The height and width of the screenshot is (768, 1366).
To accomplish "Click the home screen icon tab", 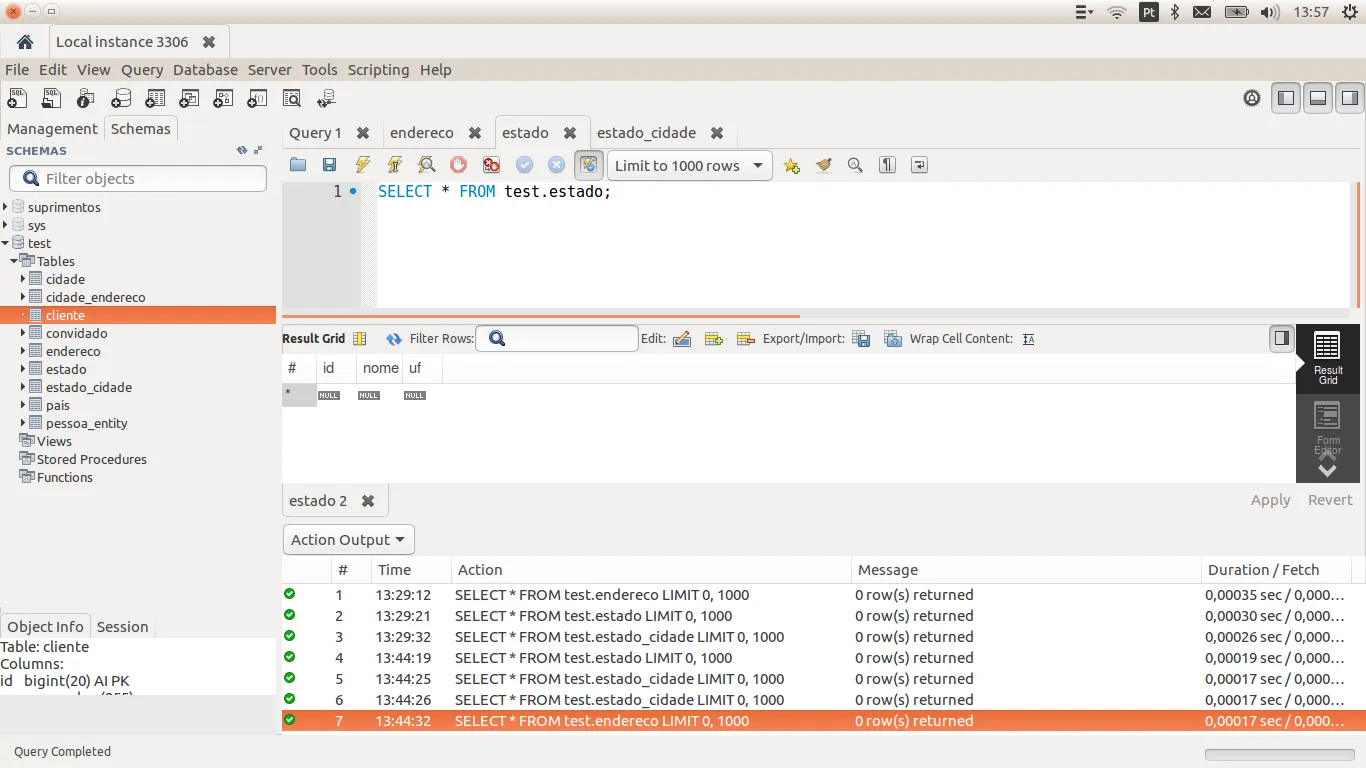I will pos(25,42).
